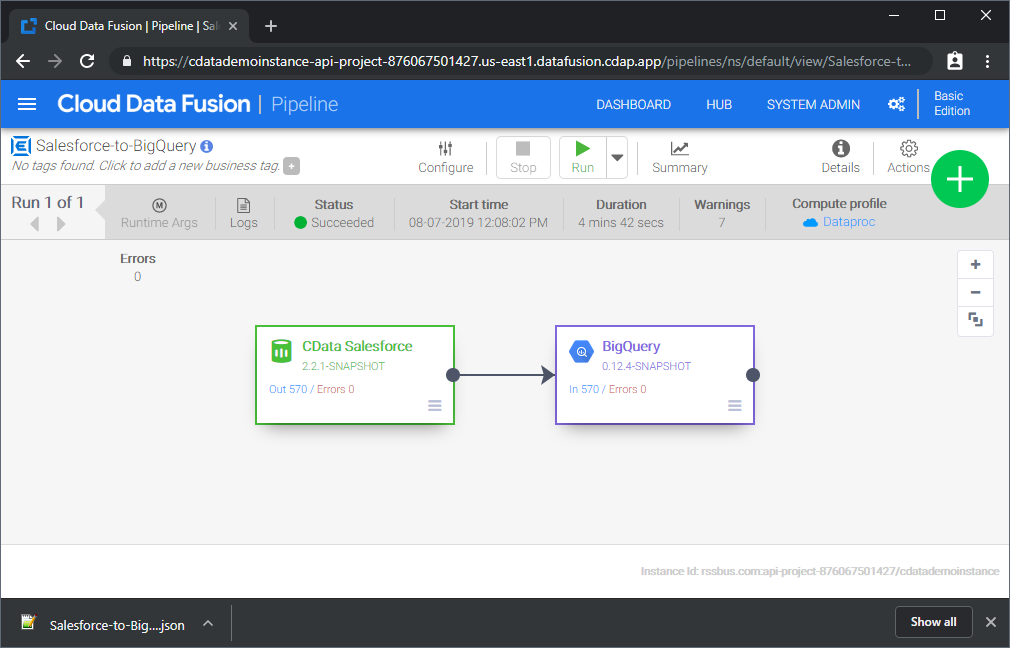This screenshot has width=1010, height=648.
Task: Open BigQuery node hamburger menu
Action: (x=735, y=405)
